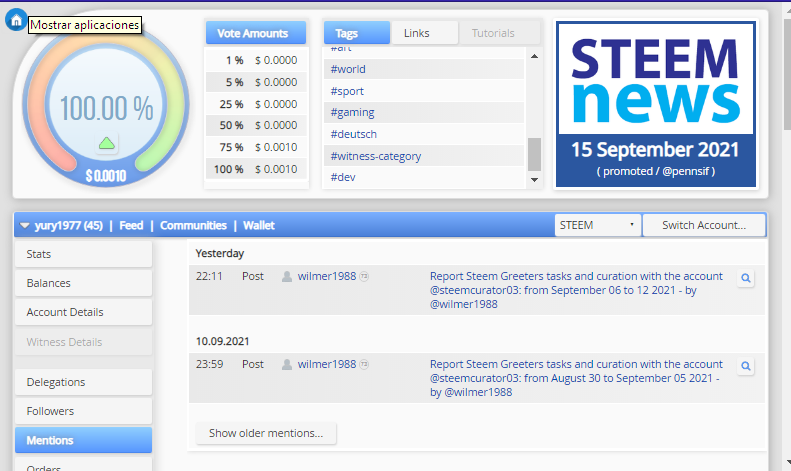The height and width of the screenshot is (471, 791).
Task: Click the yury1977 (45) account name
Action: click(x=69, y=225)
